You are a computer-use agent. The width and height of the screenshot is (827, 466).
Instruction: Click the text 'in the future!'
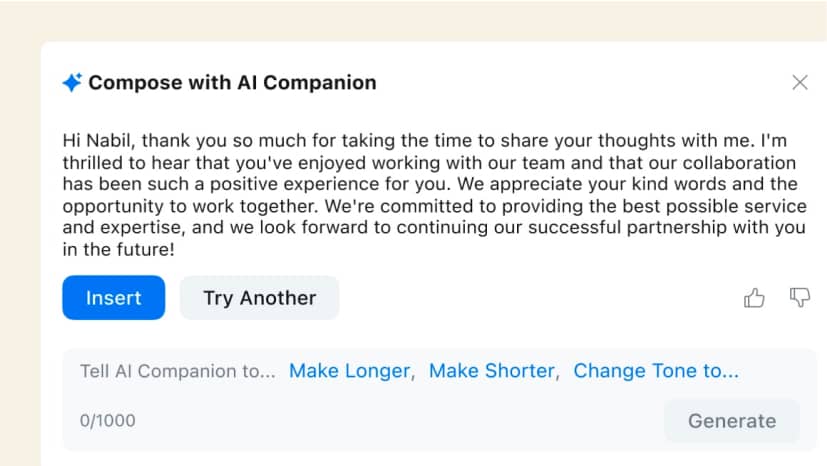pyautogui.click(x=122, y=250)
